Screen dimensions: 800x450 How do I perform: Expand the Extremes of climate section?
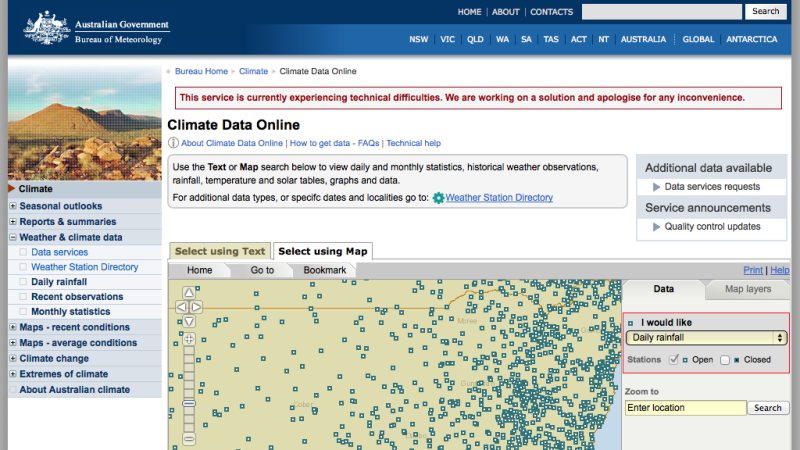(13, 374)
